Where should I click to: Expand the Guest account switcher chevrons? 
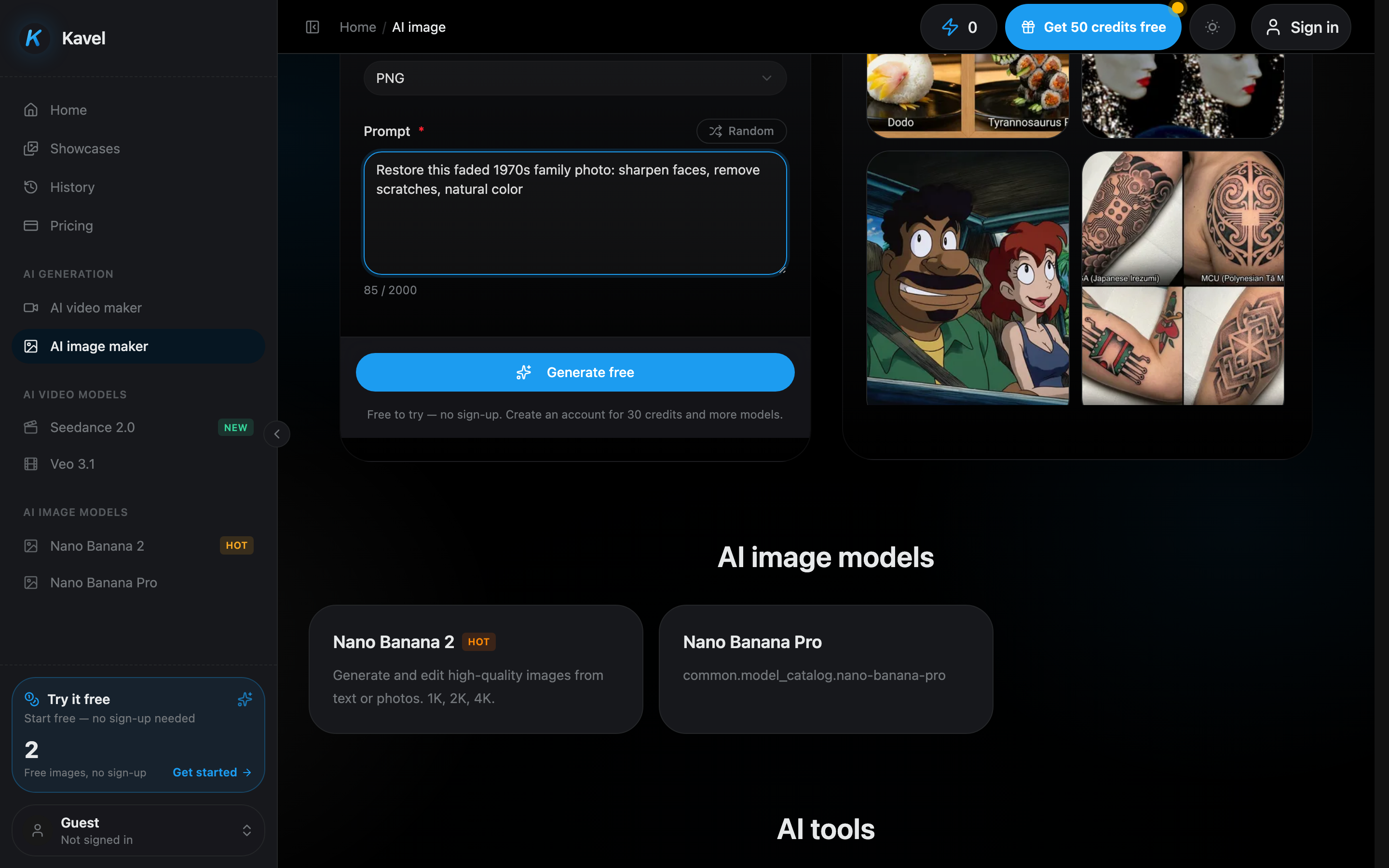(x=247, y=831)
